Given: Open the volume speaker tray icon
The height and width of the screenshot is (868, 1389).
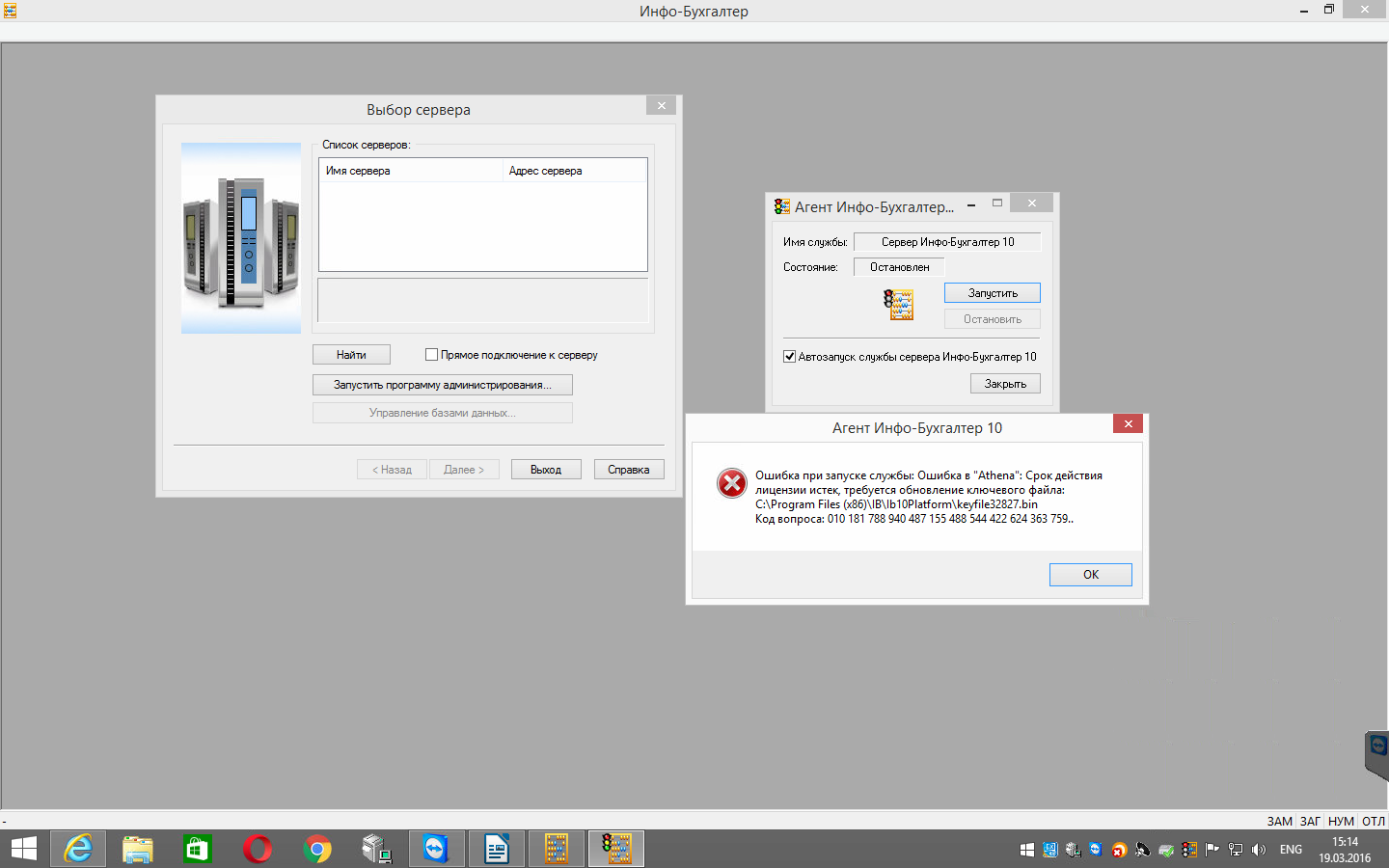Looking at the screenshot, I should (1259, 850).
